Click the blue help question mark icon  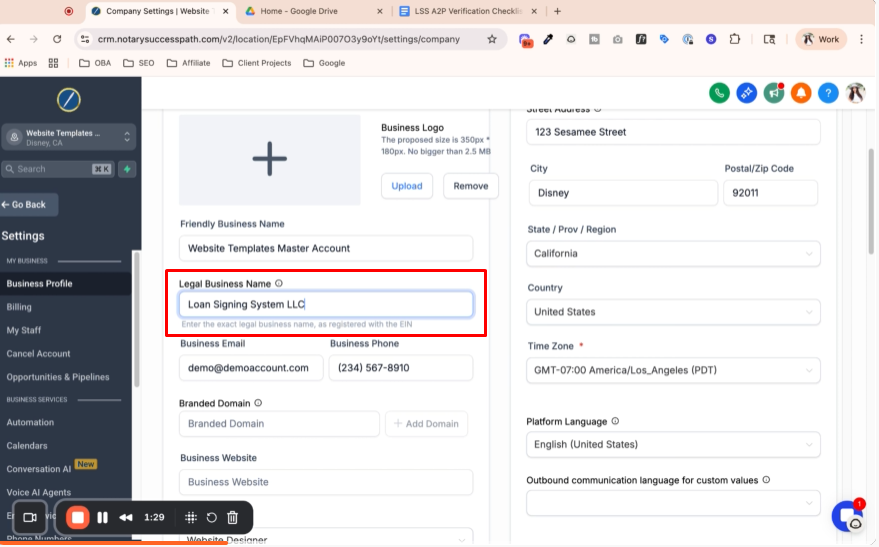(x=828, y=92)
